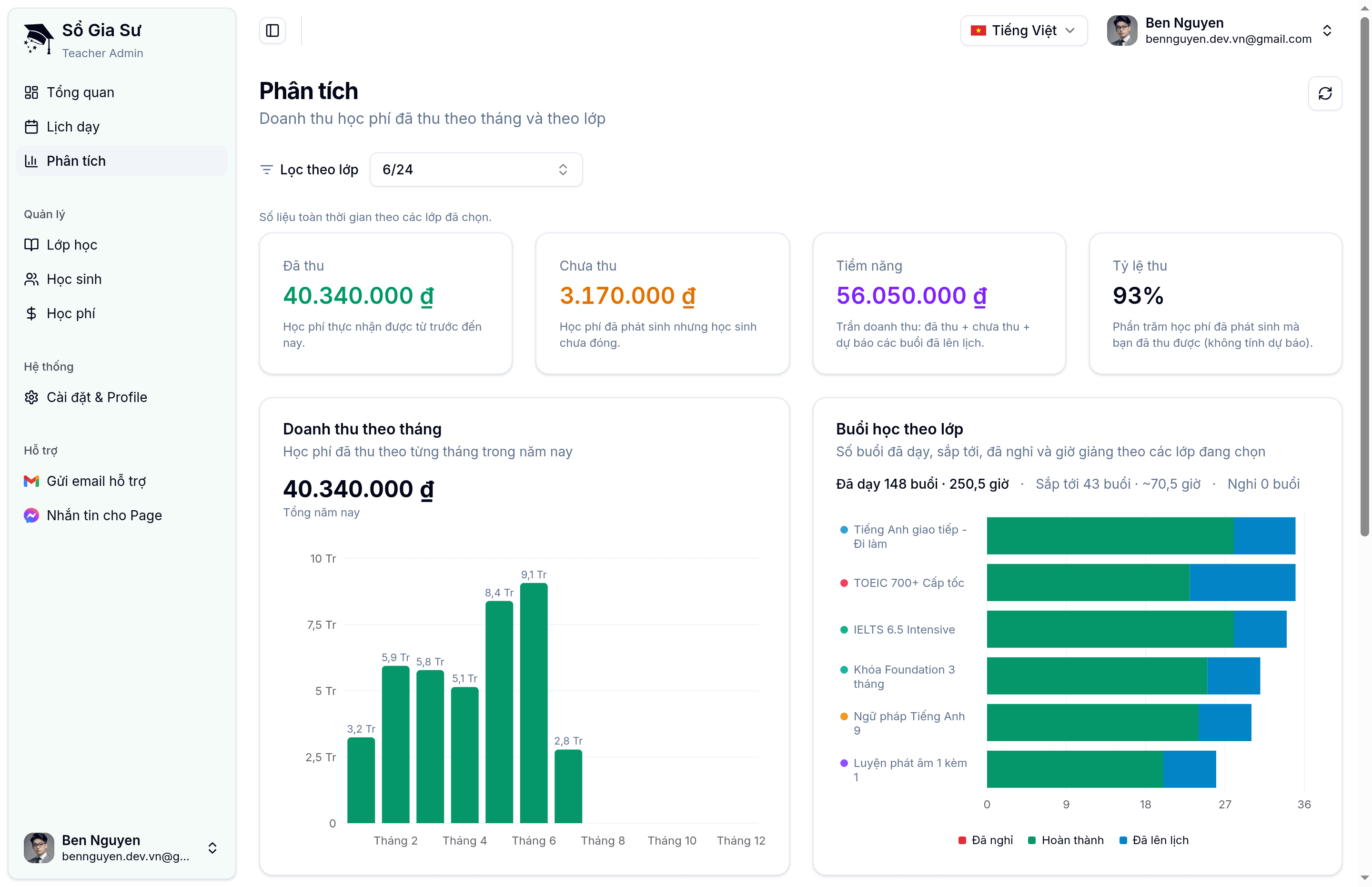Click the Gmail icon for email support

pos(31,481)
